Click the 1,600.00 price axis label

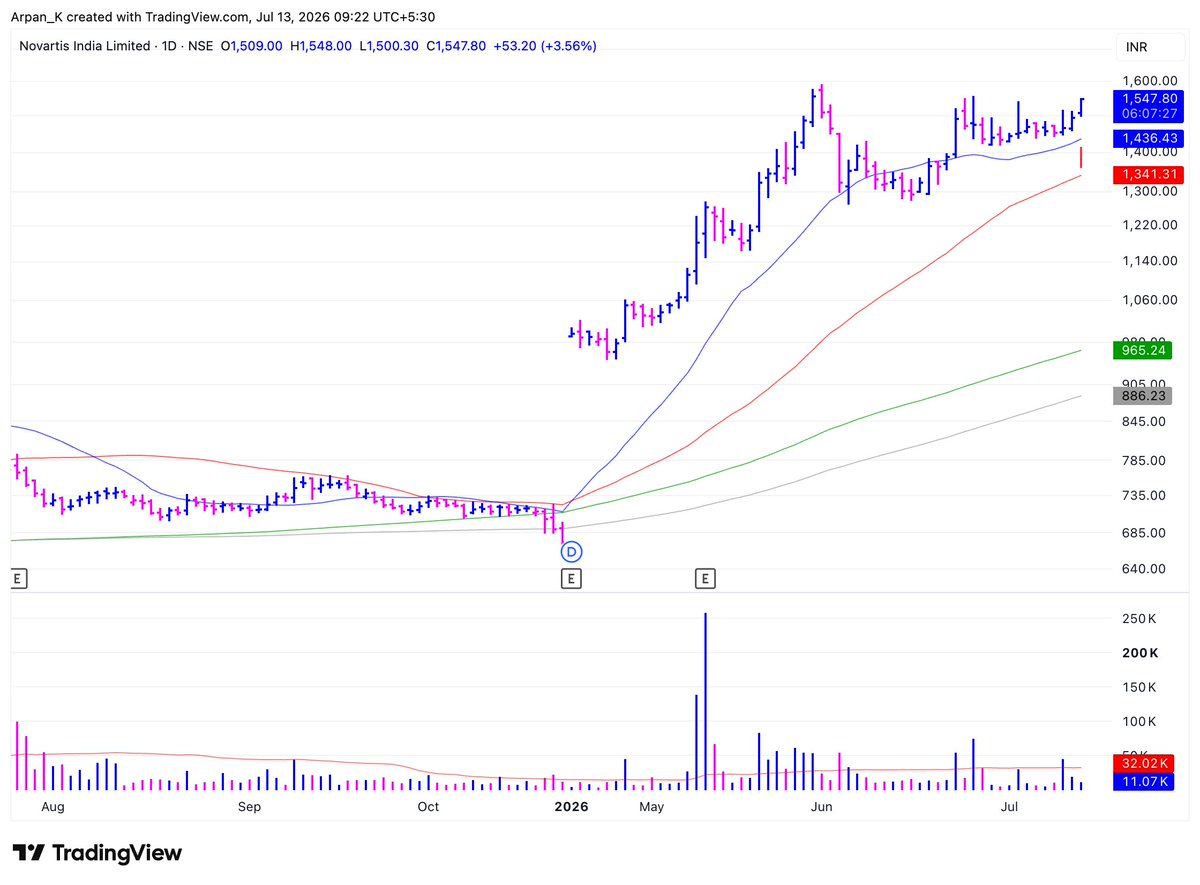(1150, 81)
